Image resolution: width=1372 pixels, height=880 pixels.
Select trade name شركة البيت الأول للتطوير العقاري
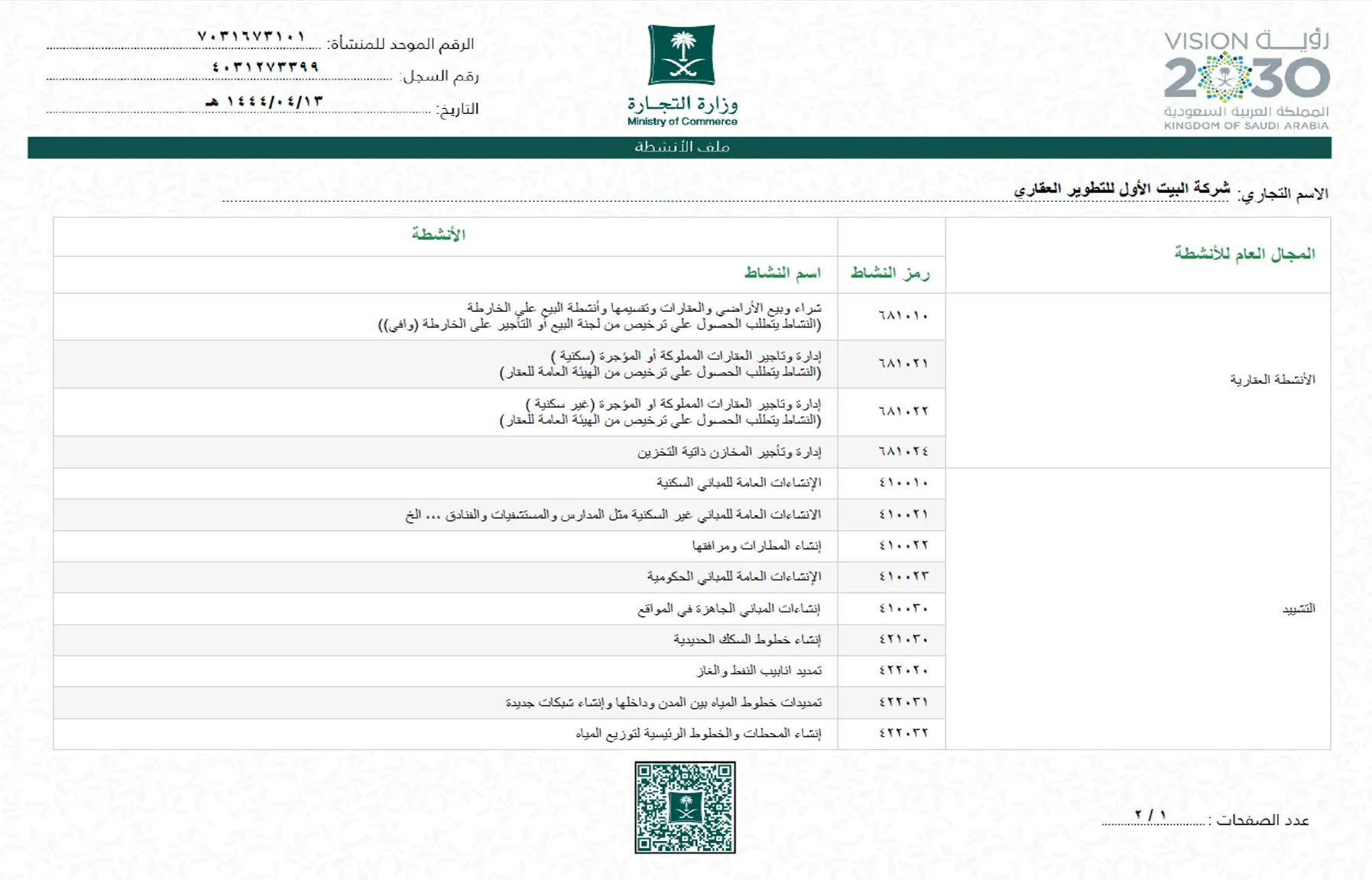coord(1122,189)
